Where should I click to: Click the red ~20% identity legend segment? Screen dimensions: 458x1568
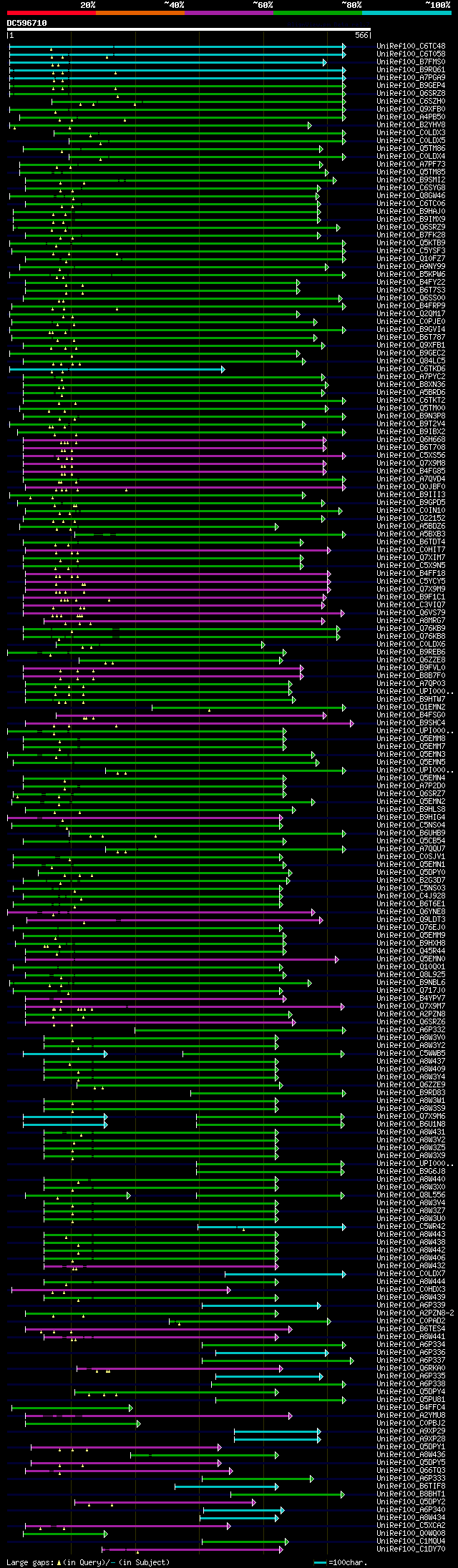(51, 13)
